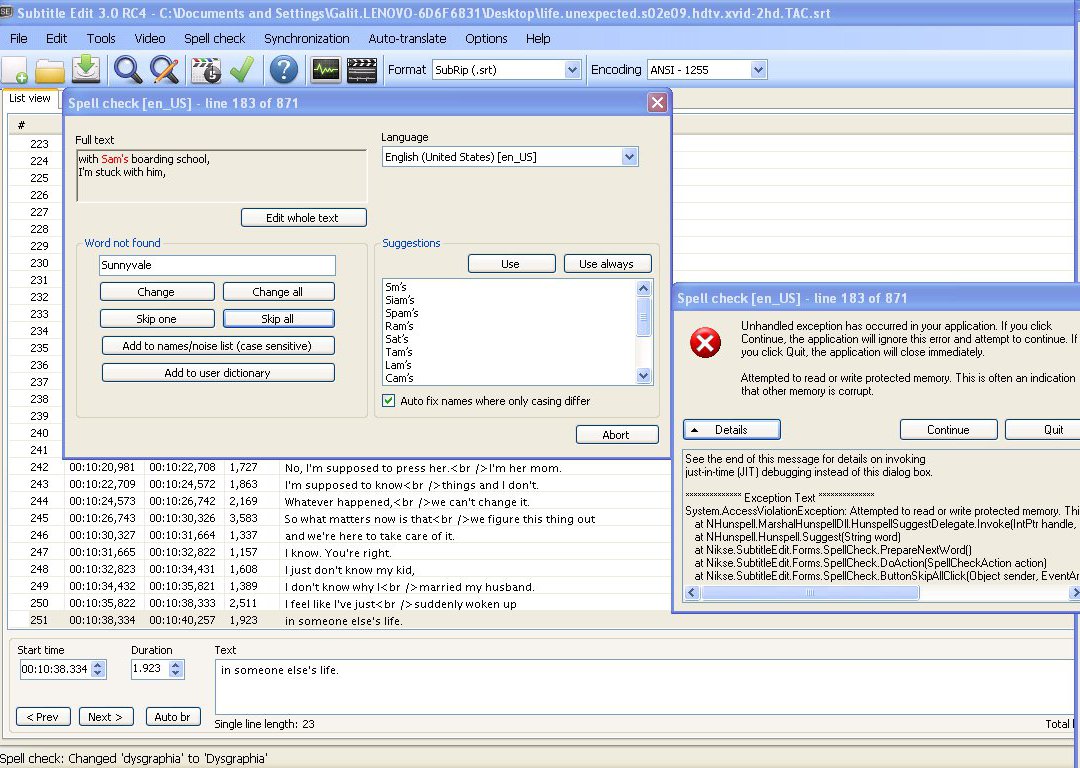
Task: Click the Word not found text field
Action: tap(218, 265)
